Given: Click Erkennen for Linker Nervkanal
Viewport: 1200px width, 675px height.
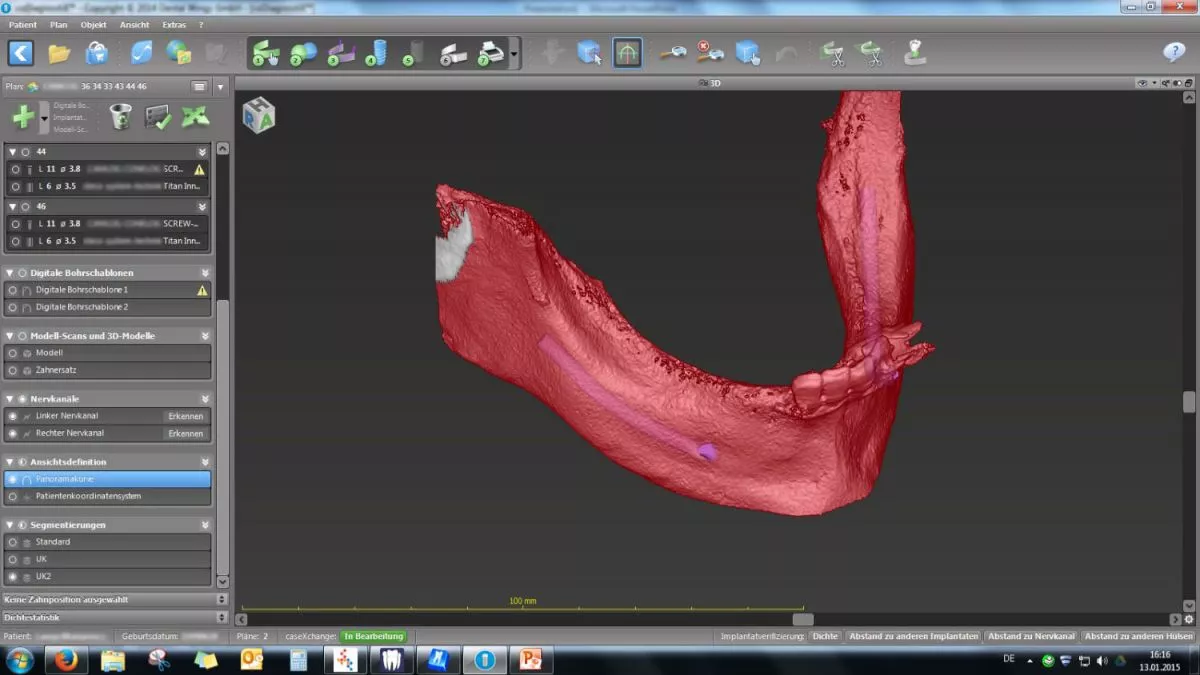Looking at the screenshot, I should (x=186, y=416).
